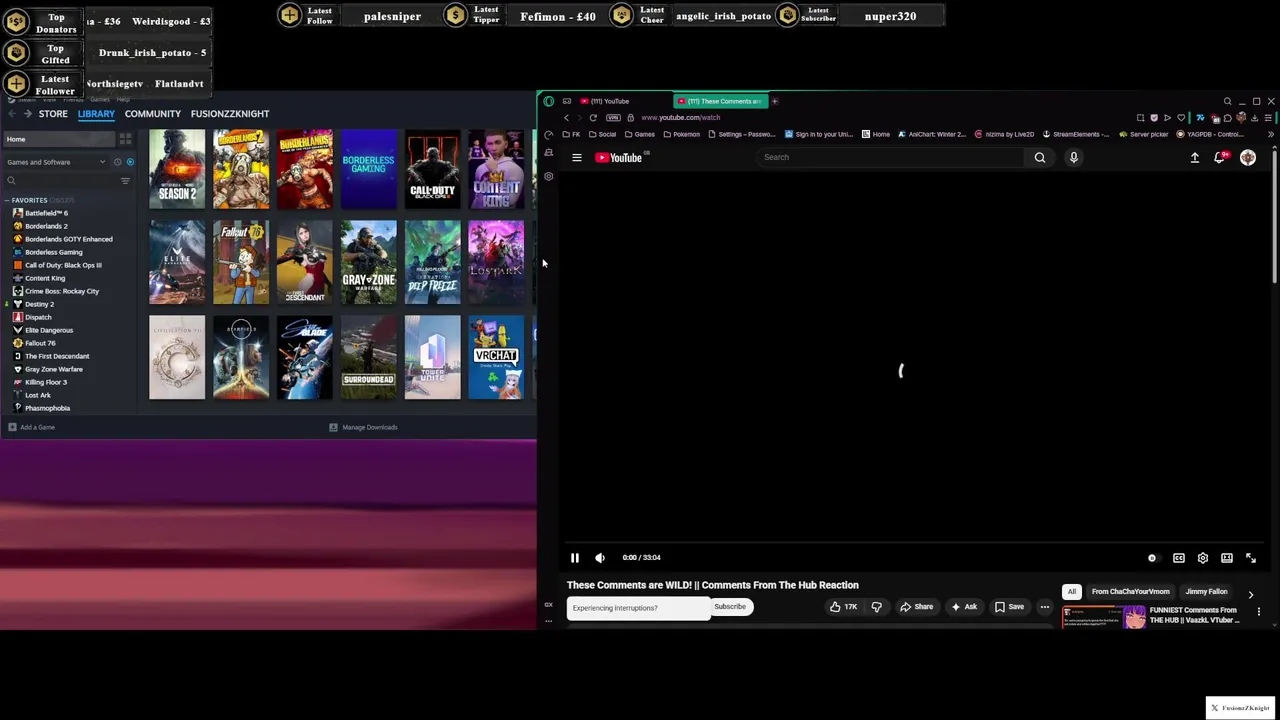The height and width of the screenshot is (720, 1280).
Task: Start voice search with the microphone
Action: tap(1074, 157)
